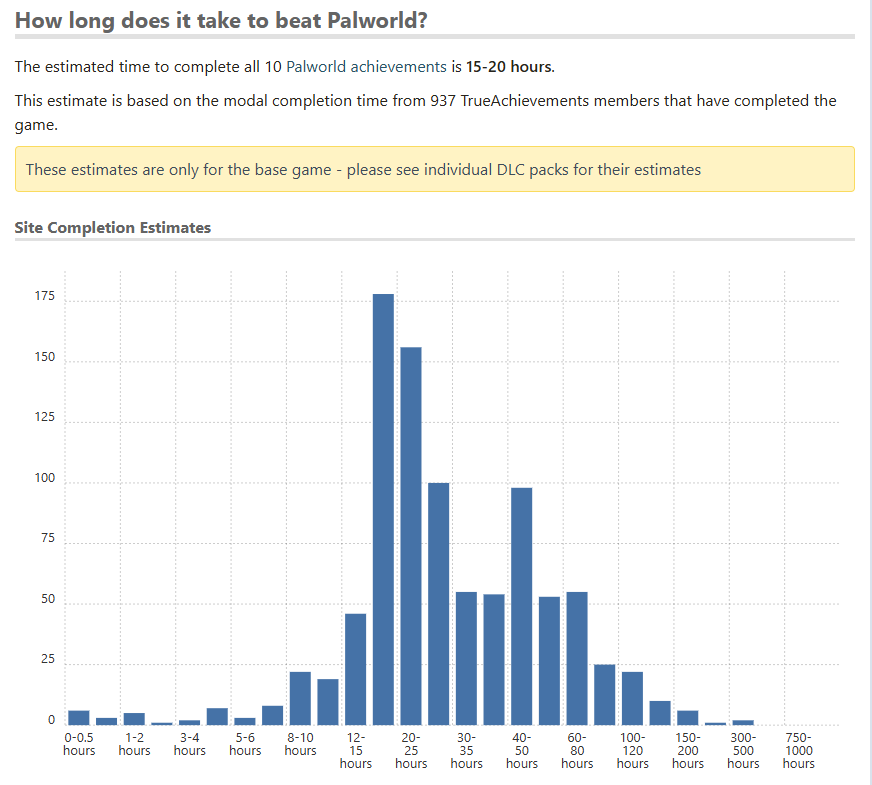
Task: Click the 'Site Completion Estimates' heading
Action: point(113,228)
